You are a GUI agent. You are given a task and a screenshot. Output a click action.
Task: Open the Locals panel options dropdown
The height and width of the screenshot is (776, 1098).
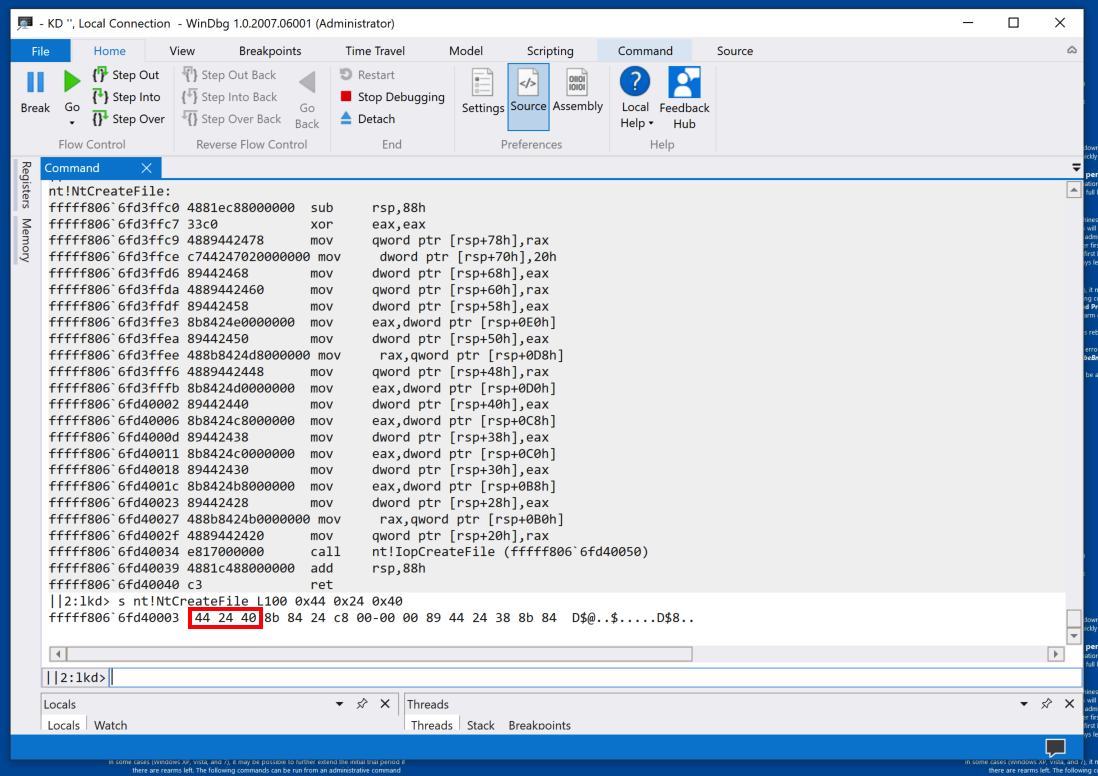[x=340, y=704]
